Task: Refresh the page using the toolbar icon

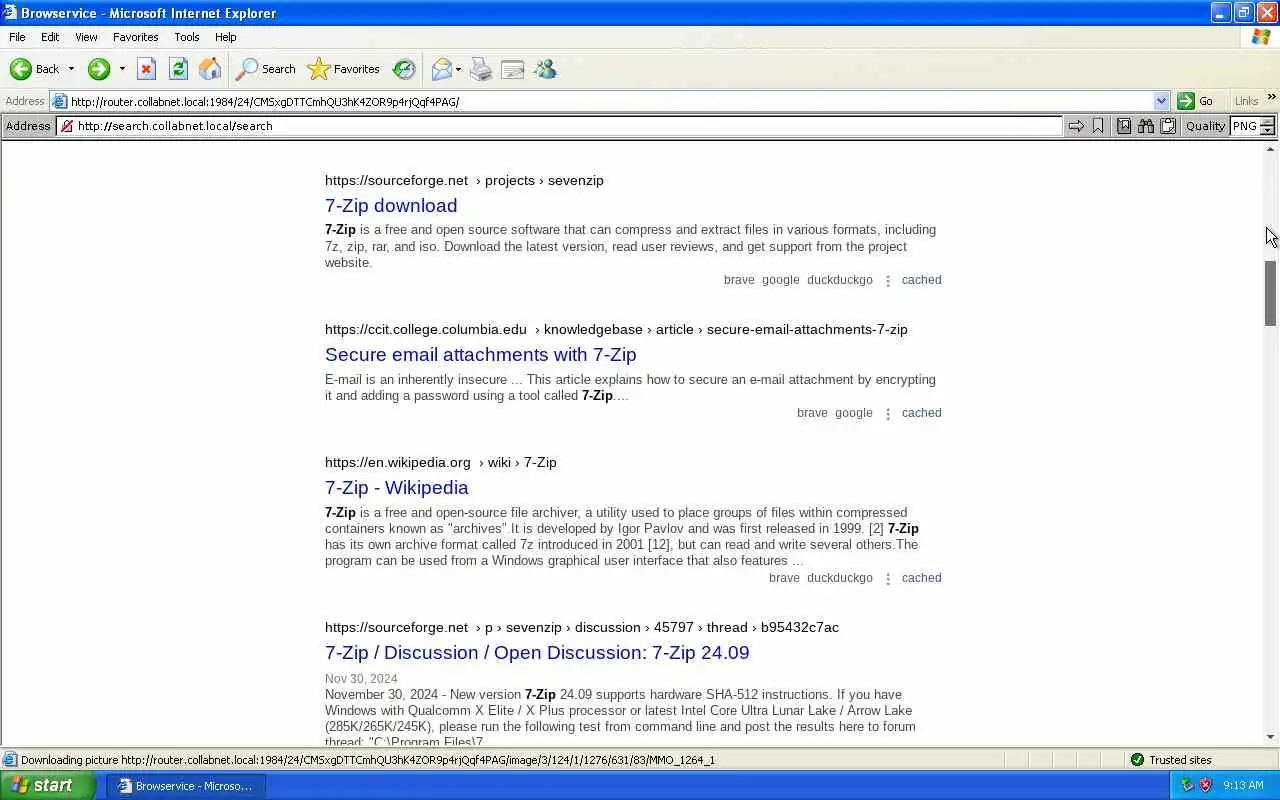Action: pos(178,69)
